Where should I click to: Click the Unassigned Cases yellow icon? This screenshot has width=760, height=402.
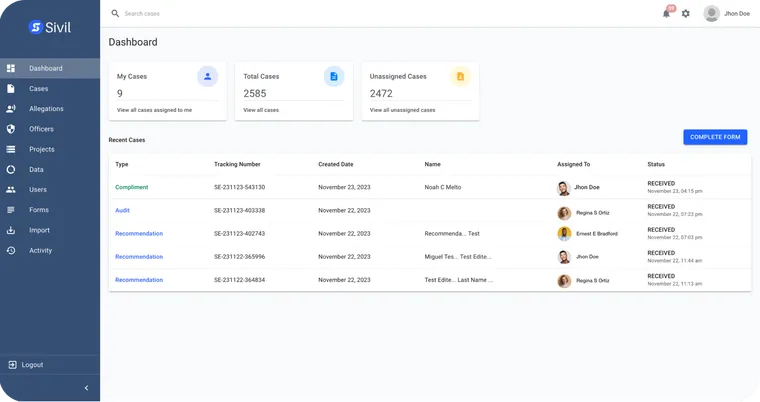pos(460,76)
